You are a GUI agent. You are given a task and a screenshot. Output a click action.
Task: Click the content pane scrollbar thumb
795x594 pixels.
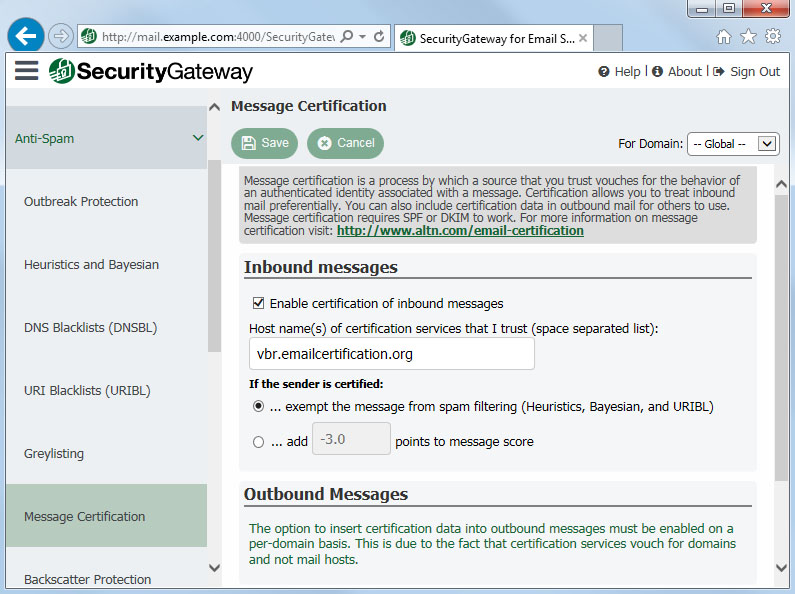[x=781, y=338]
